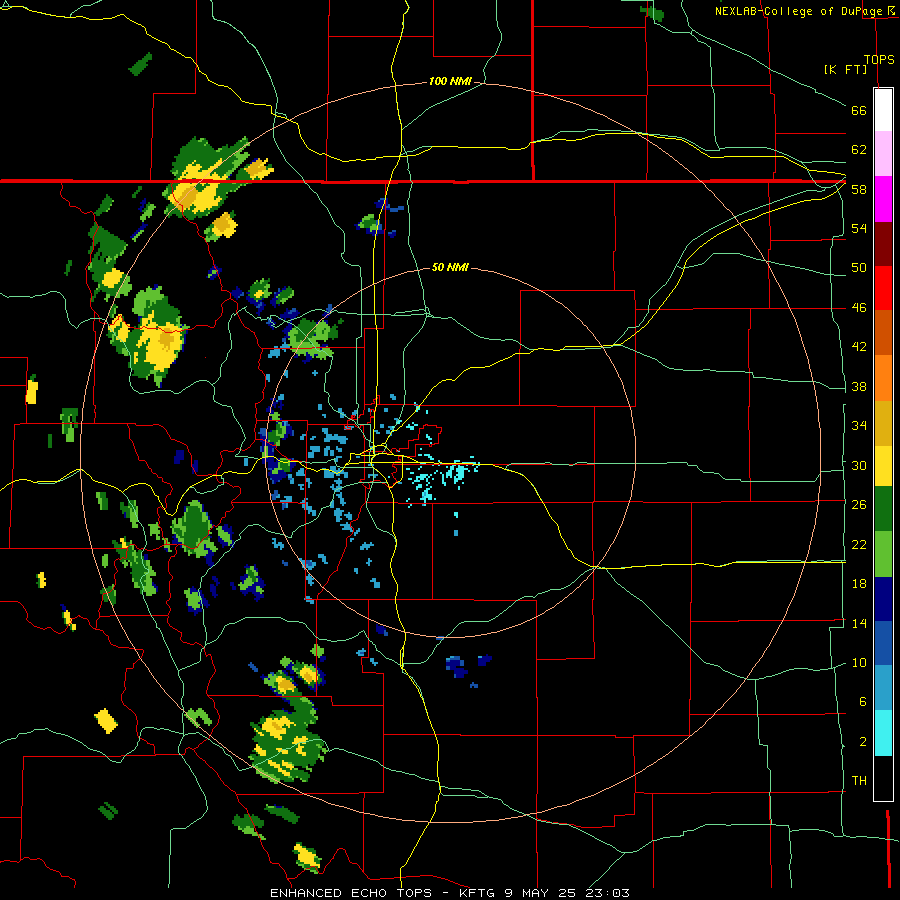Click the '26' legend value
Image resolution: width=900 pixels, height=900 pixels.
click(x=859, y=505)
